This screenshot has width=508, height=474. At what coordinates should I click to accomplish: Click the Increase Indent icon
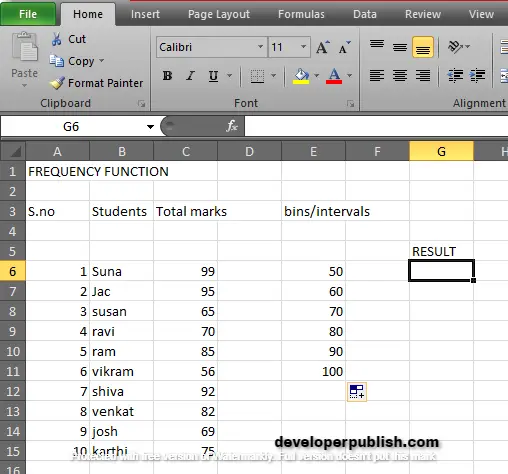(477, 76)
